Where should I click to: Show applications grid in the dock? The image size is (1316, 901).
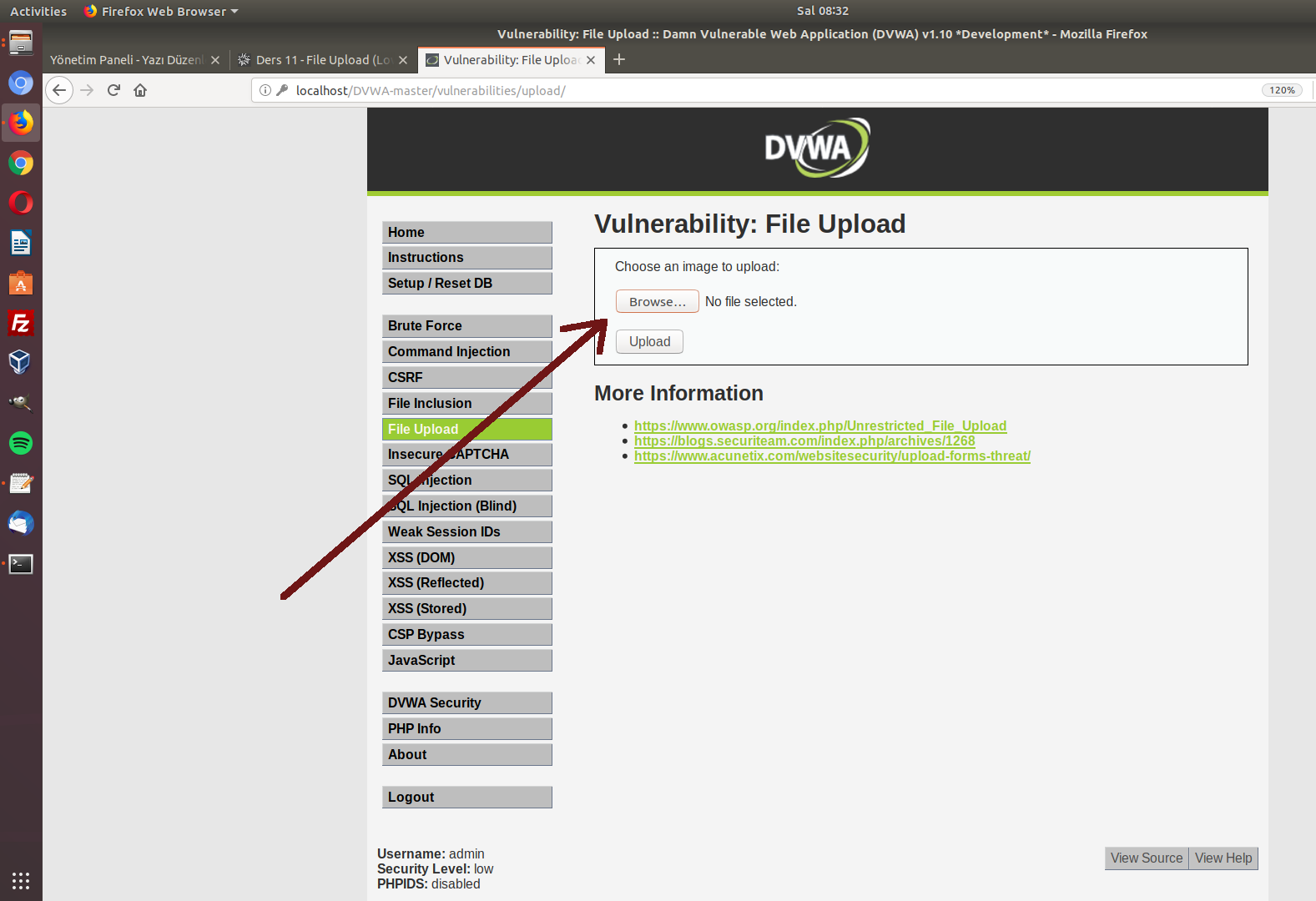click(x=21, y=881)
